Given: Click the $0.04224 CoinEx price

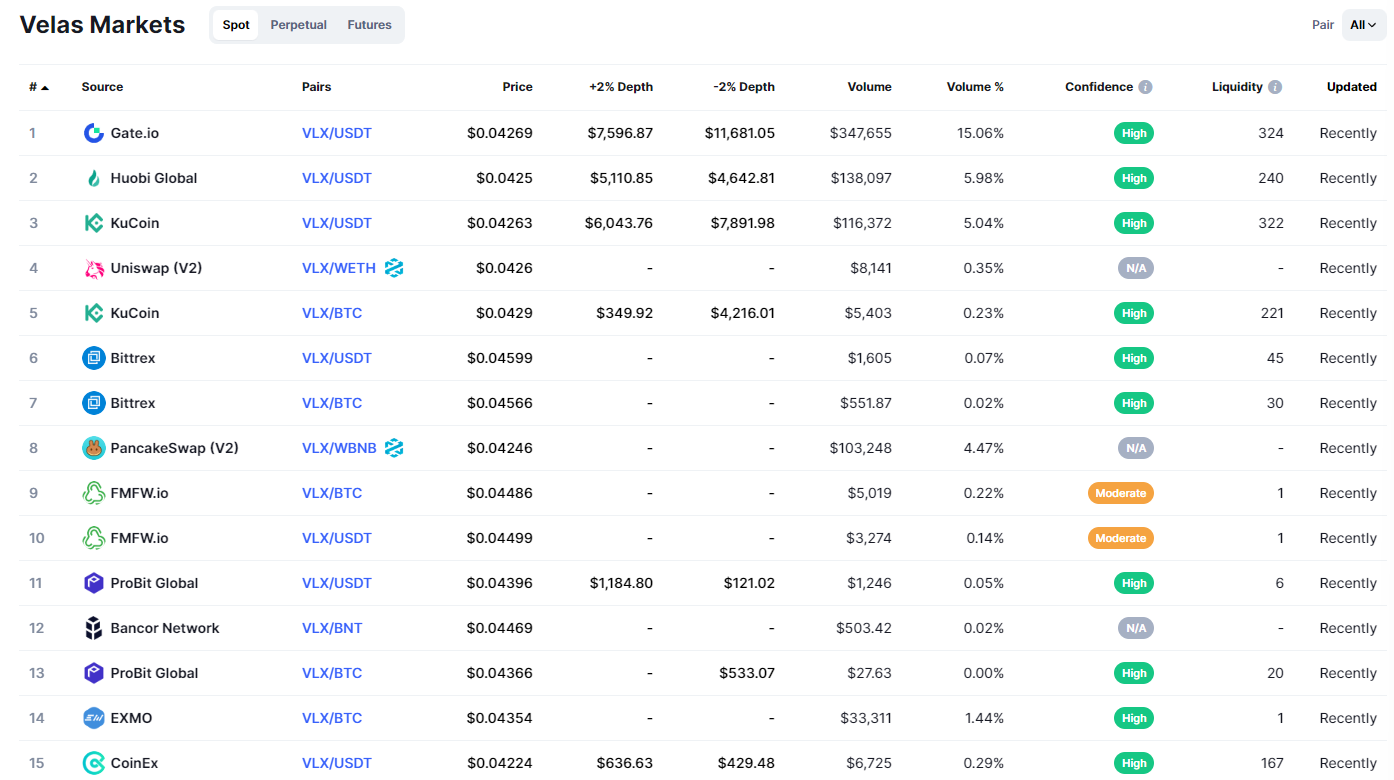Looking at the screenshot, I should pos(500,763).
